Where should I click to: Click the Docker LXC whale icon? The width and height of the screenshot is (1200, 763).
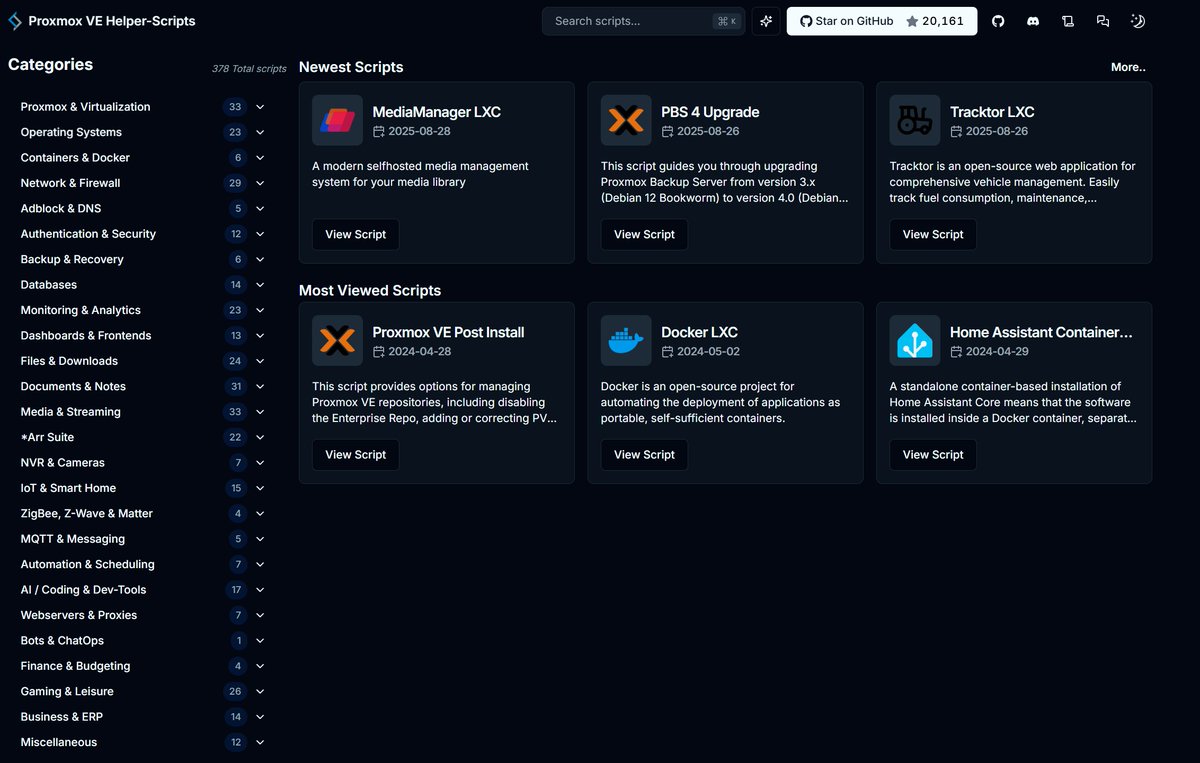pos(626,341)
